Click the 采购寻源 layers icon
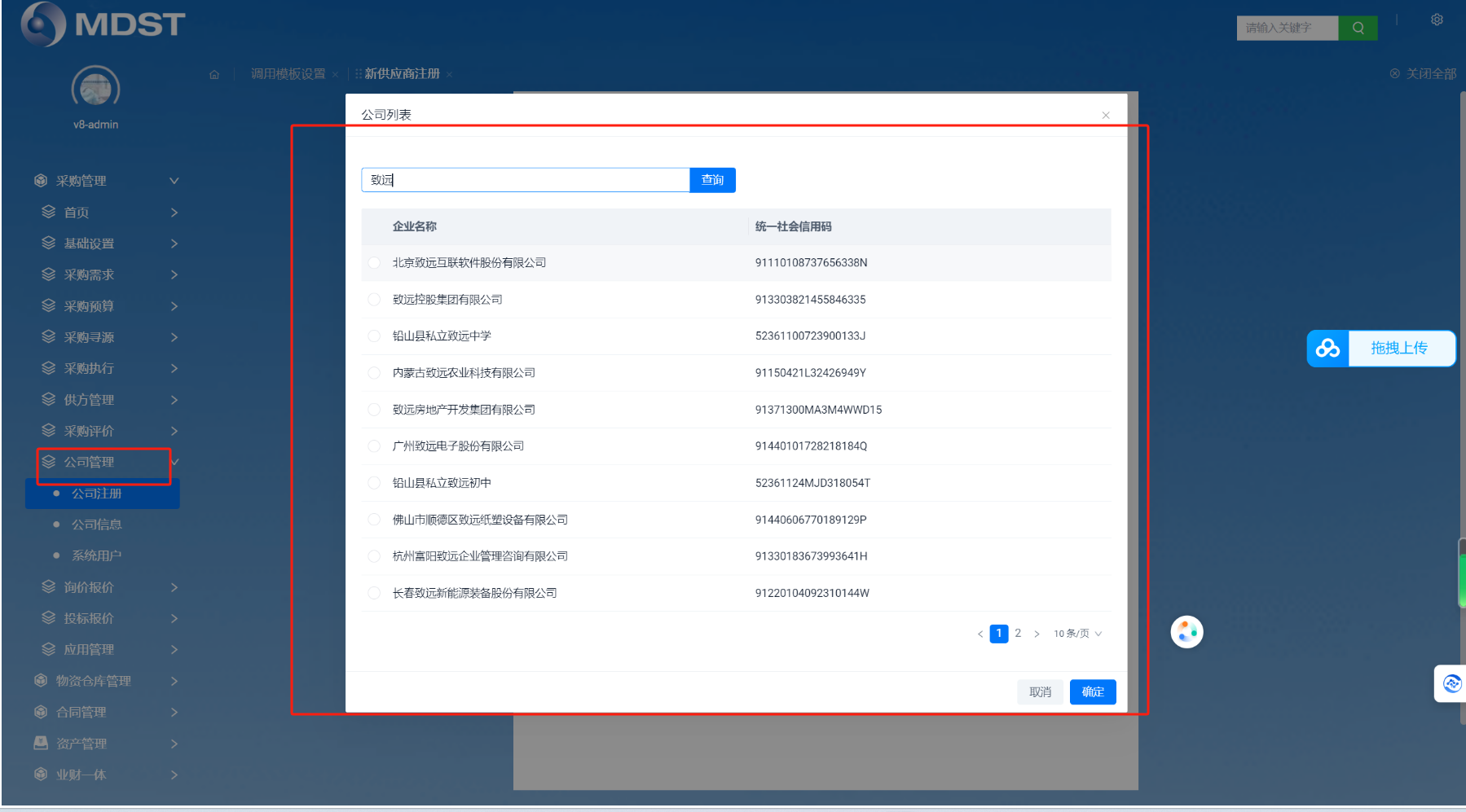This screenshot has width=1466, height=812. click(x=49, y=336)
